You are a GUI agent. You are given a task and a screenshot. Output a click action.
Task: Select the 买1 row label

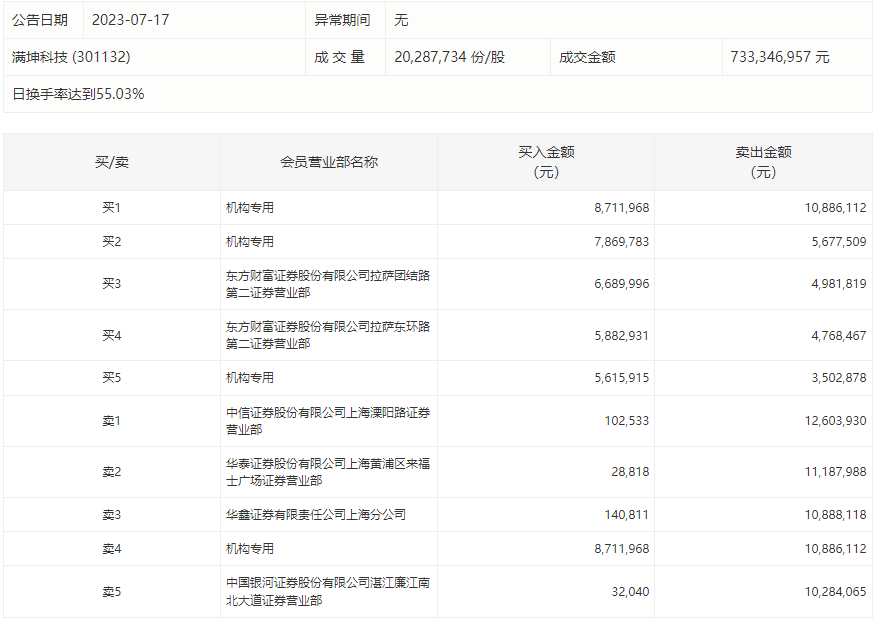(x=111, y=208)
